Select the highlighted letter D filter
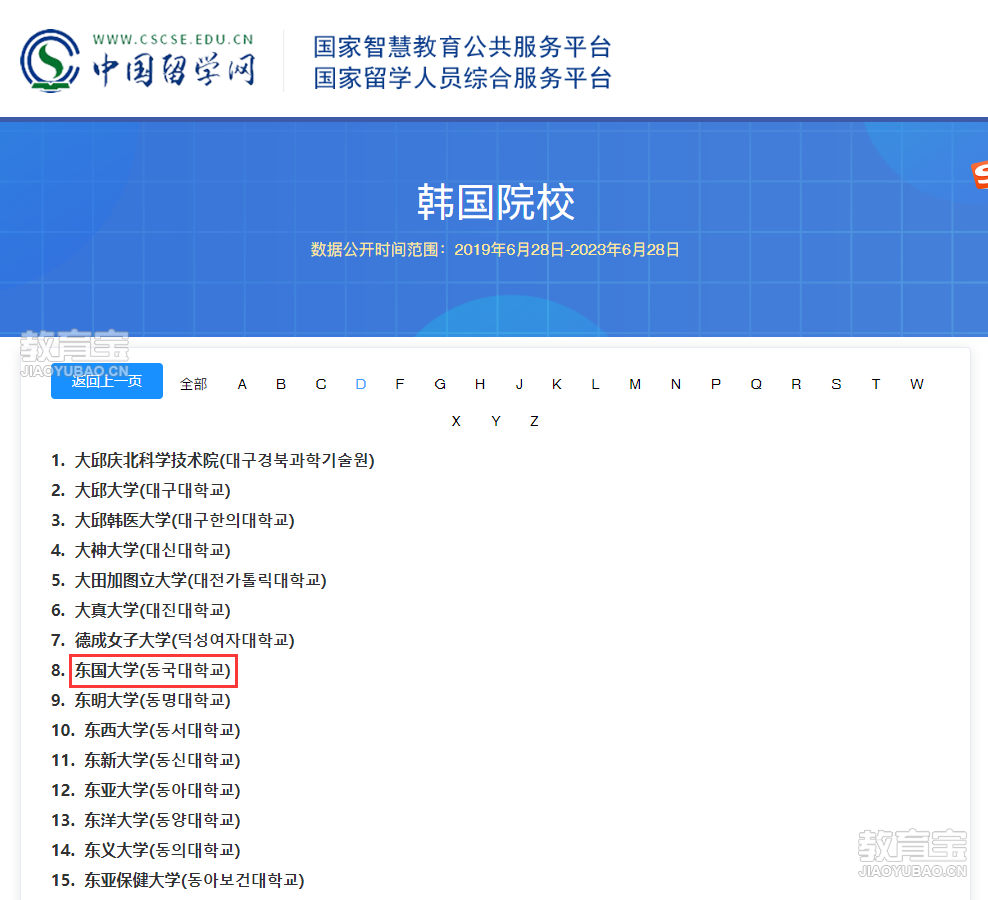988x900 pixels. (x=360, y=384)
